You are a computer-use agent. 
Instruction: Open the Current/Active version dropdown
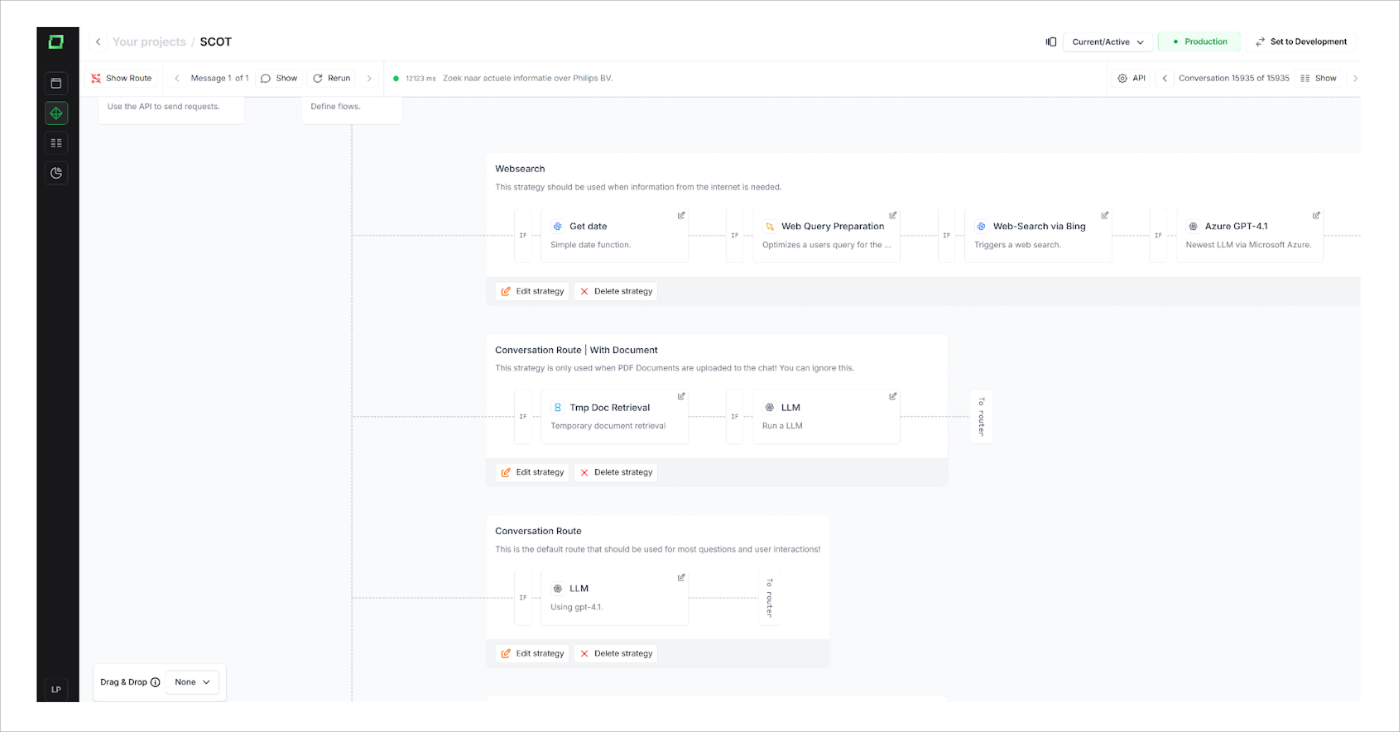point(1108,42)
